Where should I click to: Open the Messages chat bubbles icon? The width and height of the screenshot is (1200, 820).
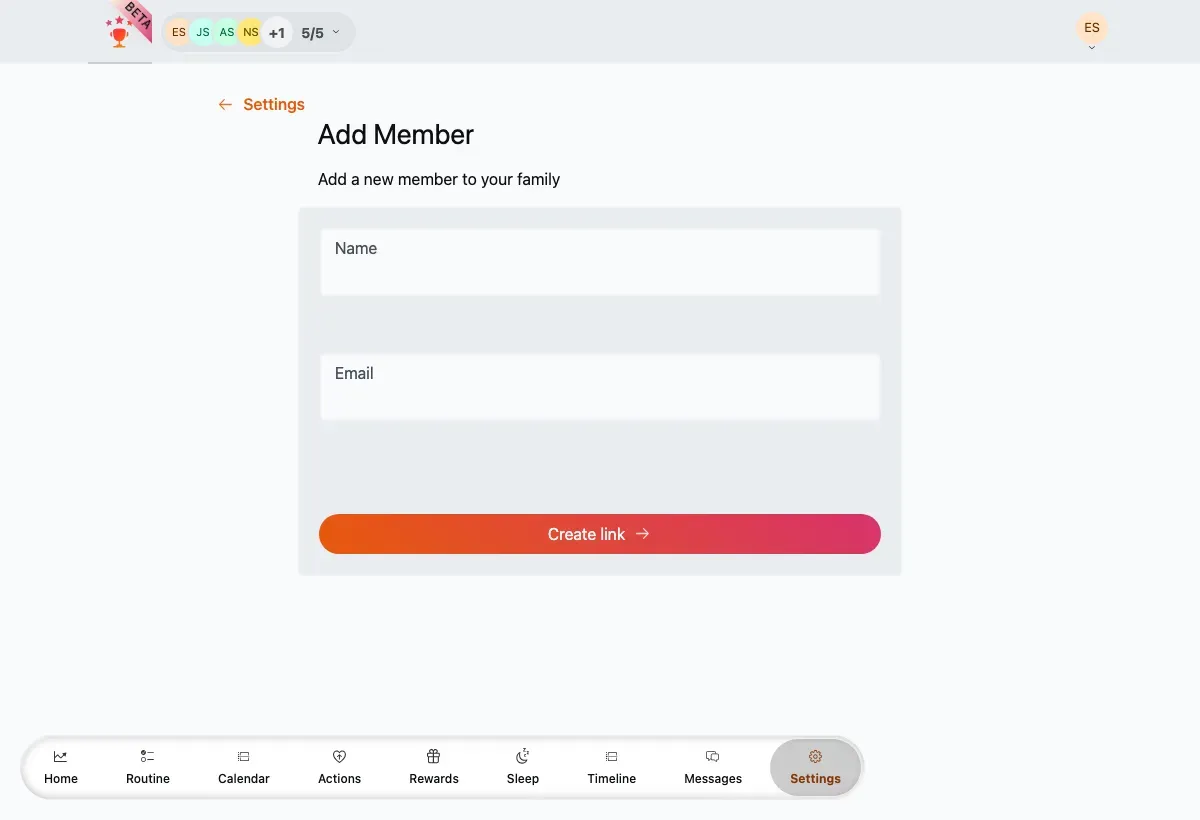tap(713, 757)
